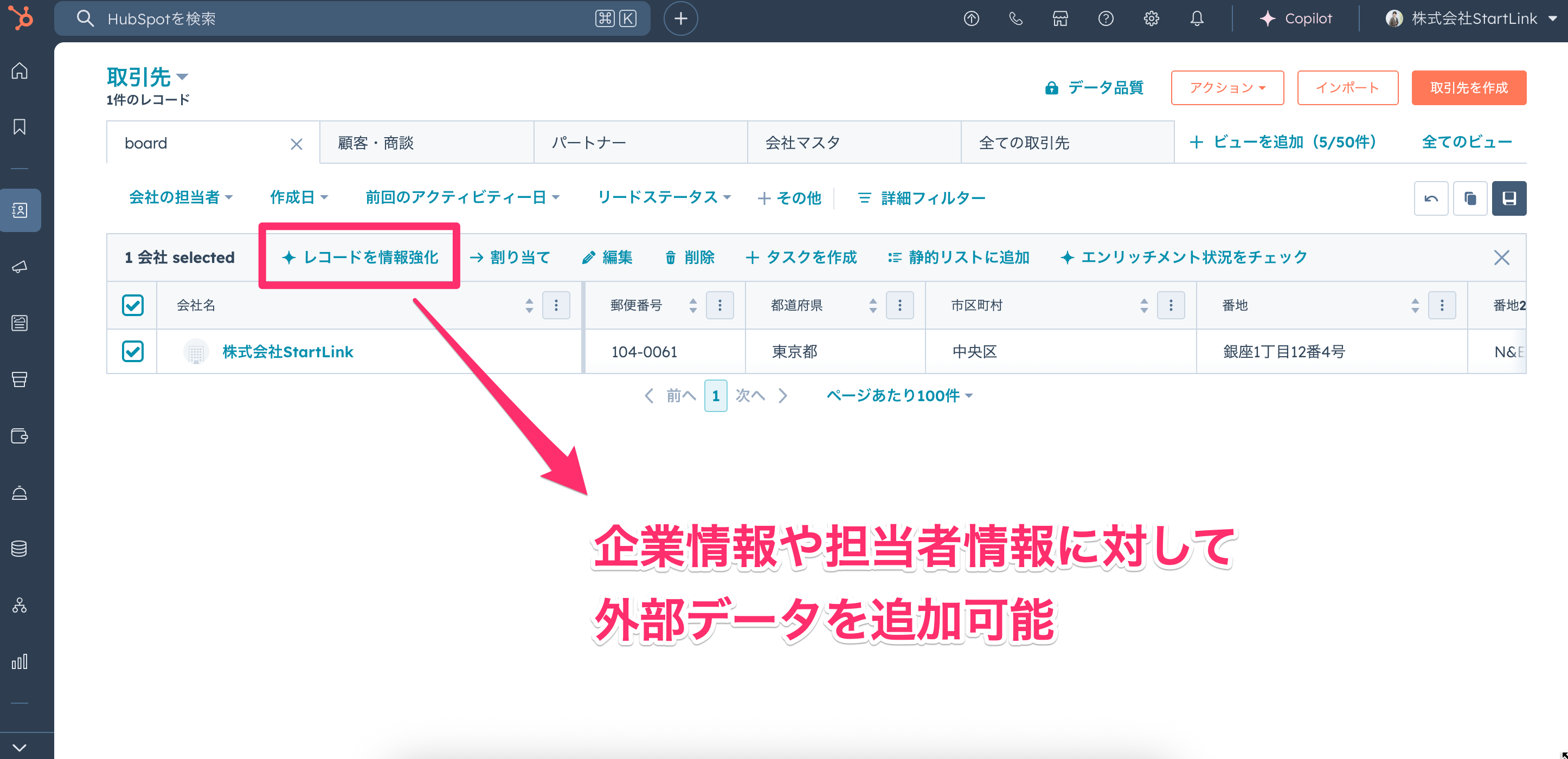Open the notifications bell
The width and height of the screenshot is (1568, 759).
point(1196,19)
